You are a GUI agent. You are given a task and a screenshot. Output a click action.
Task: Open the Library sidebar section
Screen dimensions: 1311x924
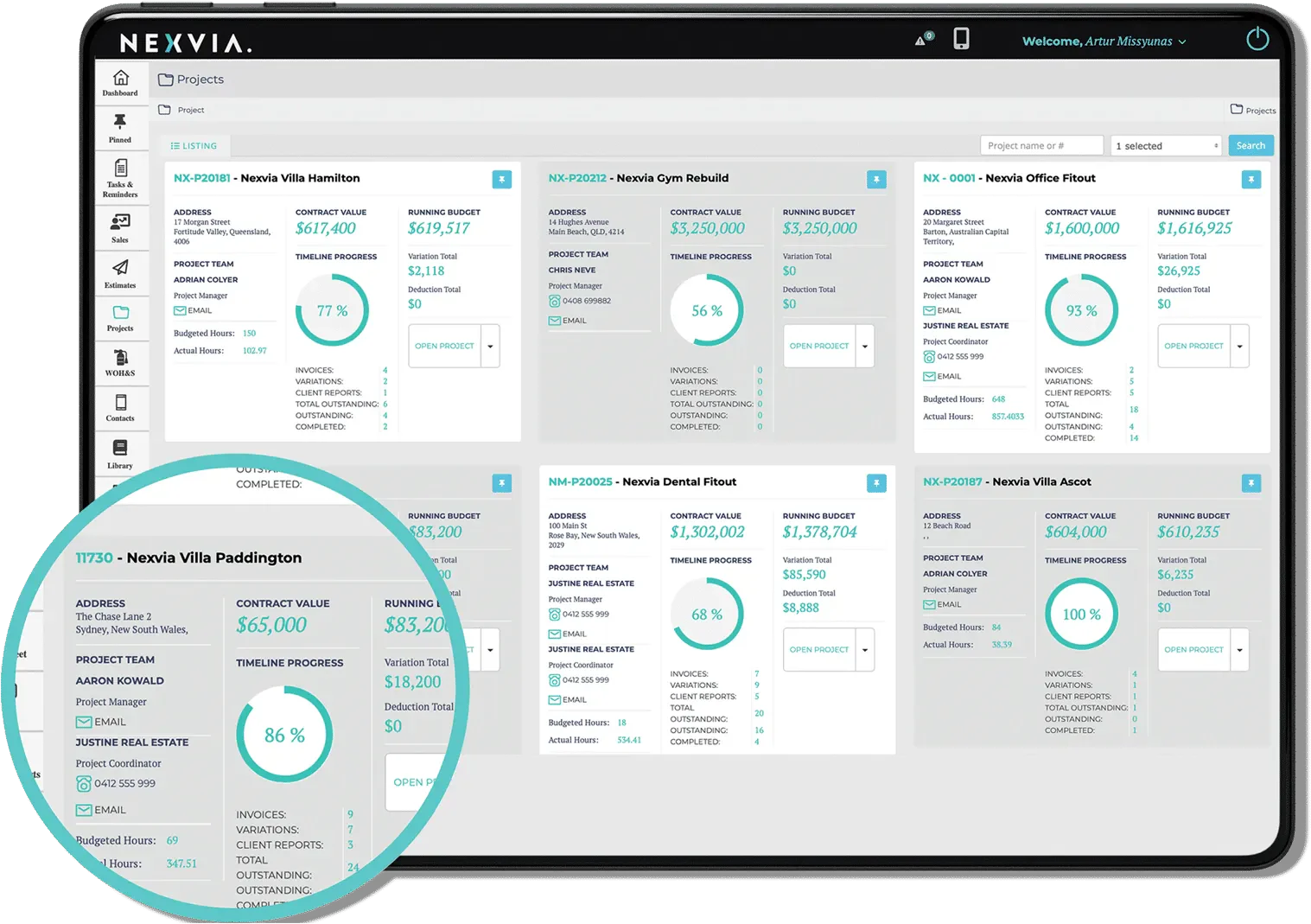click(x=120, y=454)
